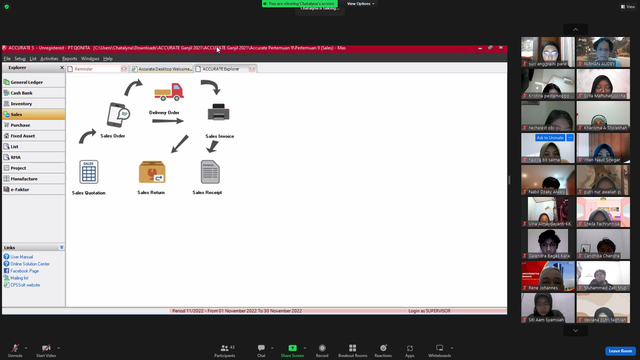Click the green Share Screen button
This screenshot has width=640, height=360.
pyautogui.click(x=292, y=350)
